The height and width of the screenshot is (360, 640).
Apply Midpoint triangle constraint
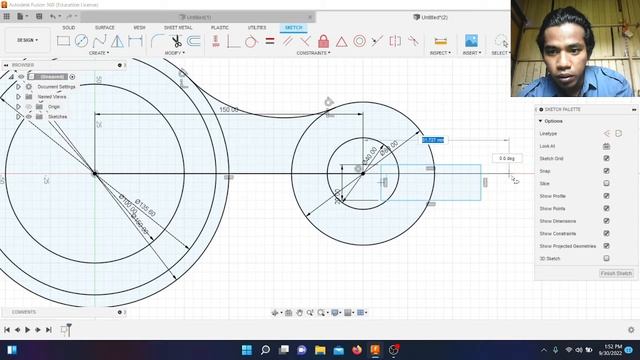pyautogui.click(x=342, y=41)
